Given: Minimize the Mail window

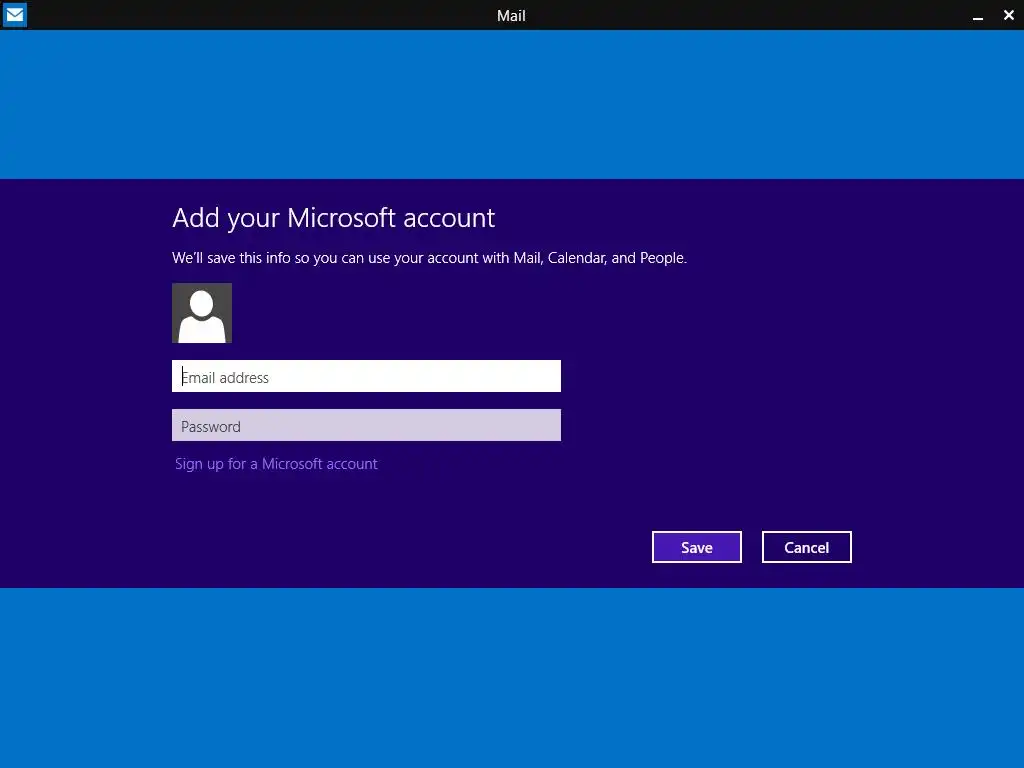Looking at the screenshot, I should (978, 16).
